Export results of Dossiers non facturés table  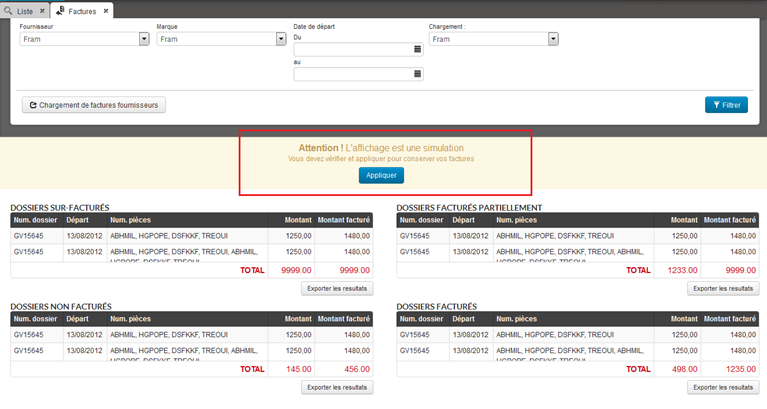pyautogui.click(x=337, y=387)
